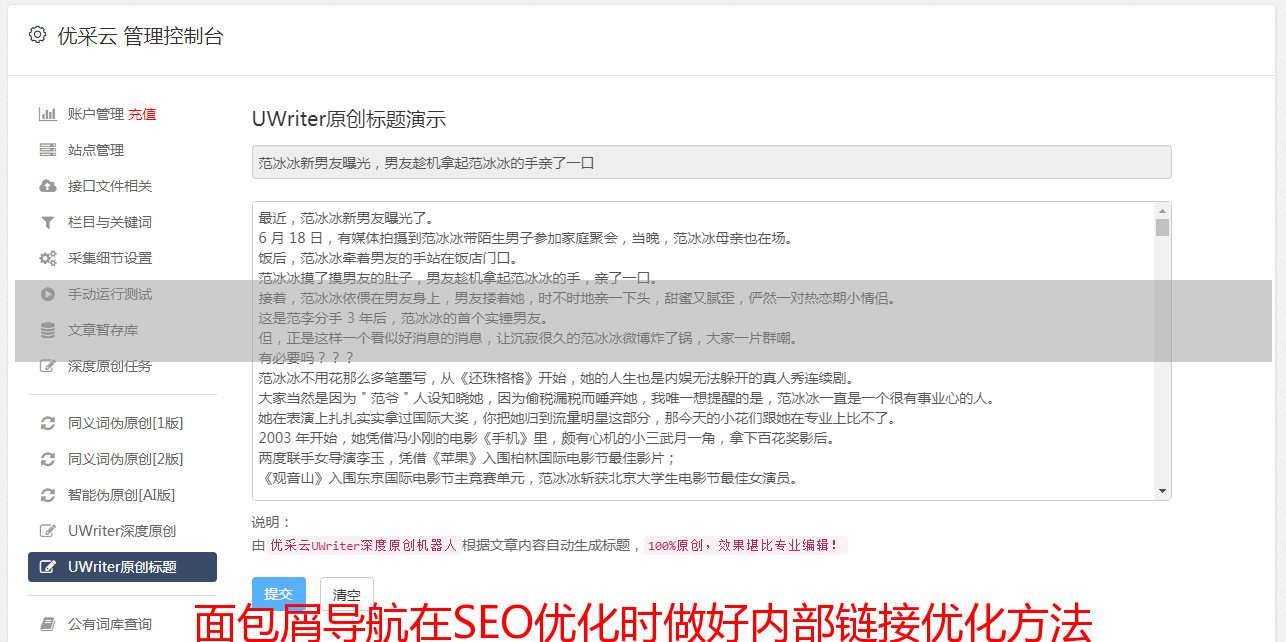This screenshot has width=1286, height=642.
Task: Click the textarea scrollbar down arrow
Action: pos(1162,491)
